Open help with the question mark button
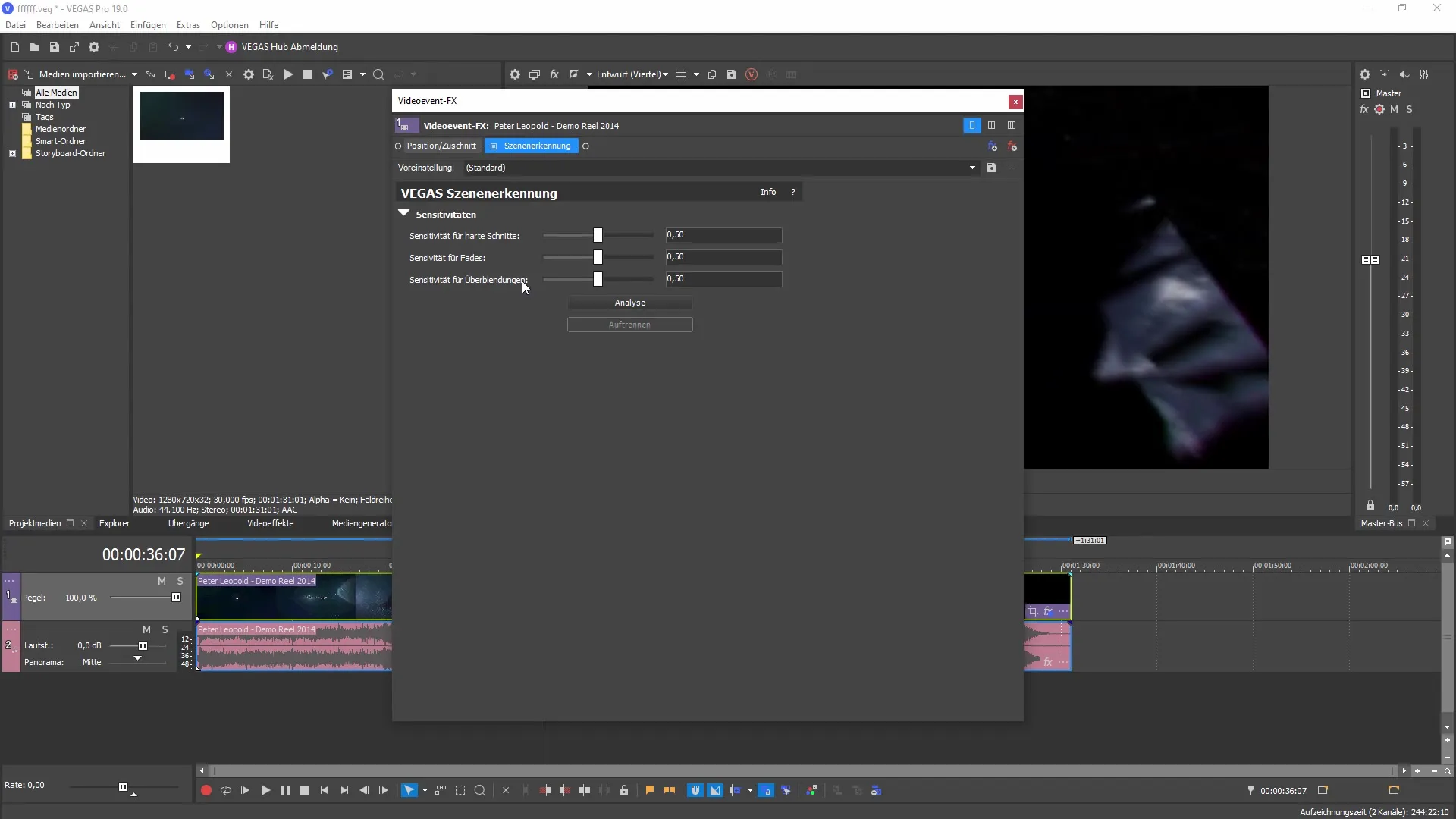 click(793, 192)
